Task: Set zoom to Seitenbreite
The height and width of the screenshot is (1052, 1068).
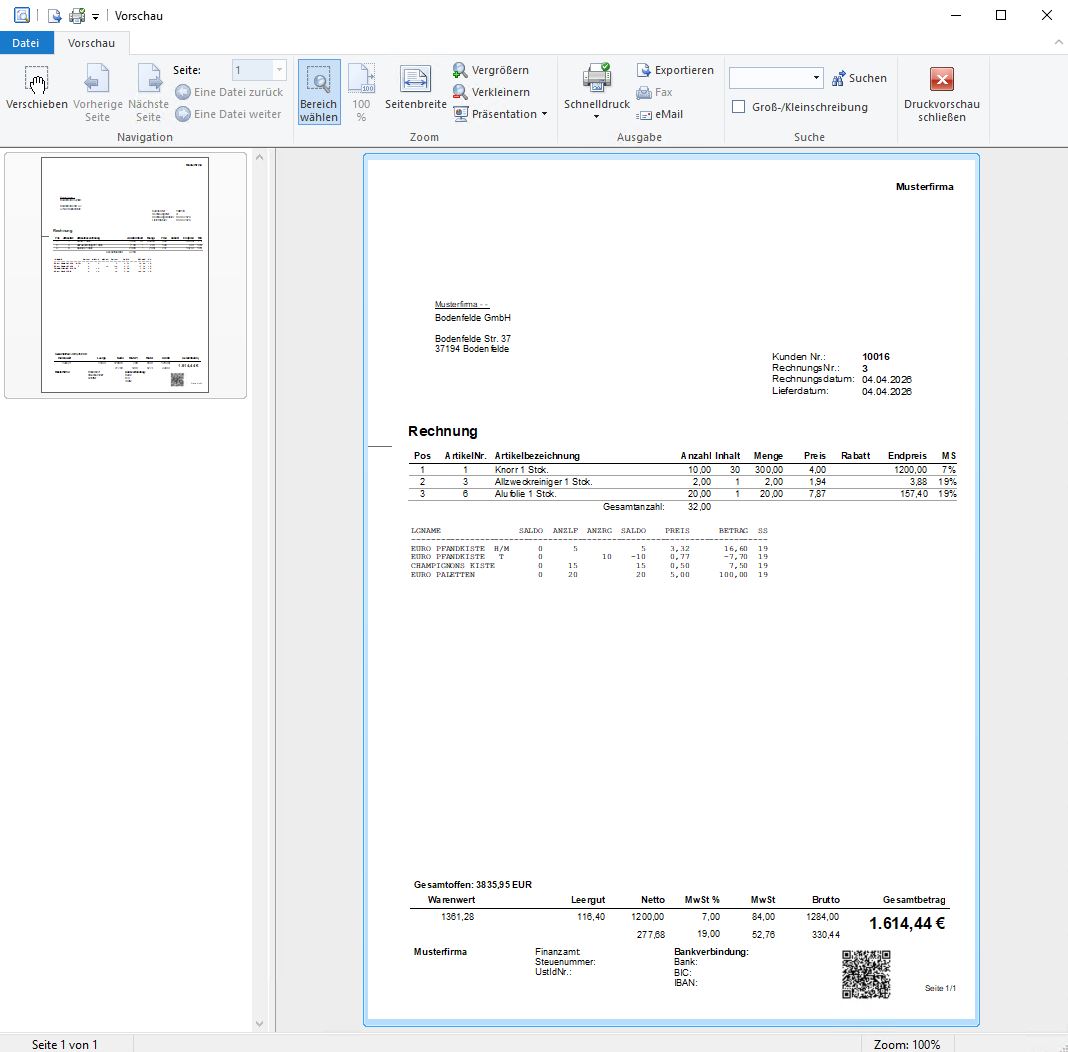Action: 416,90
